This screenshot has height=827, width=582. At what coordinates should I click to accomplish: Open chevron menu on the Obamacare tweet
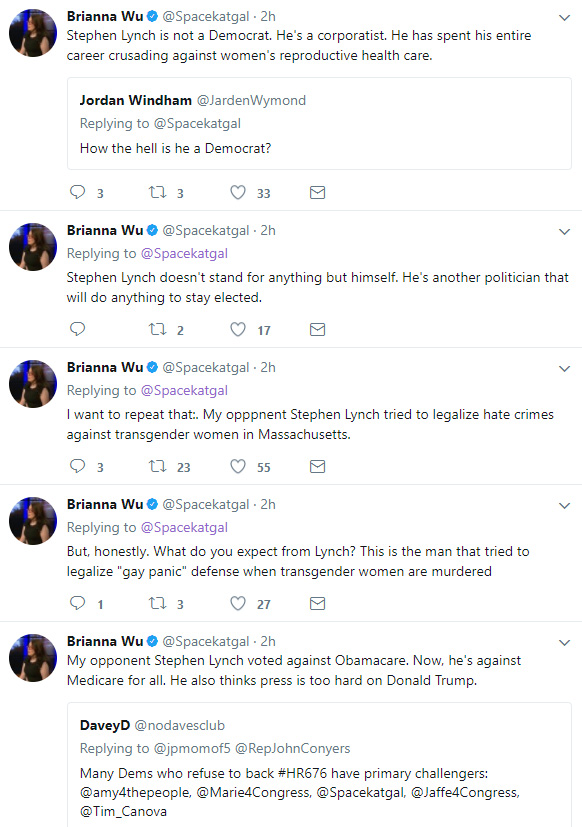pyautogui.click(x=564, y=643)
